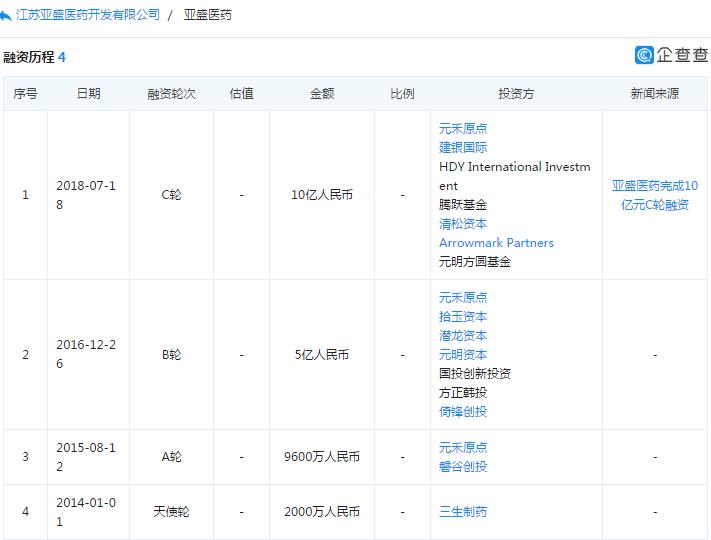Click the back arrow icon in breadcrumb
This screenshot has height=540, width=711.
click(5, 16)
